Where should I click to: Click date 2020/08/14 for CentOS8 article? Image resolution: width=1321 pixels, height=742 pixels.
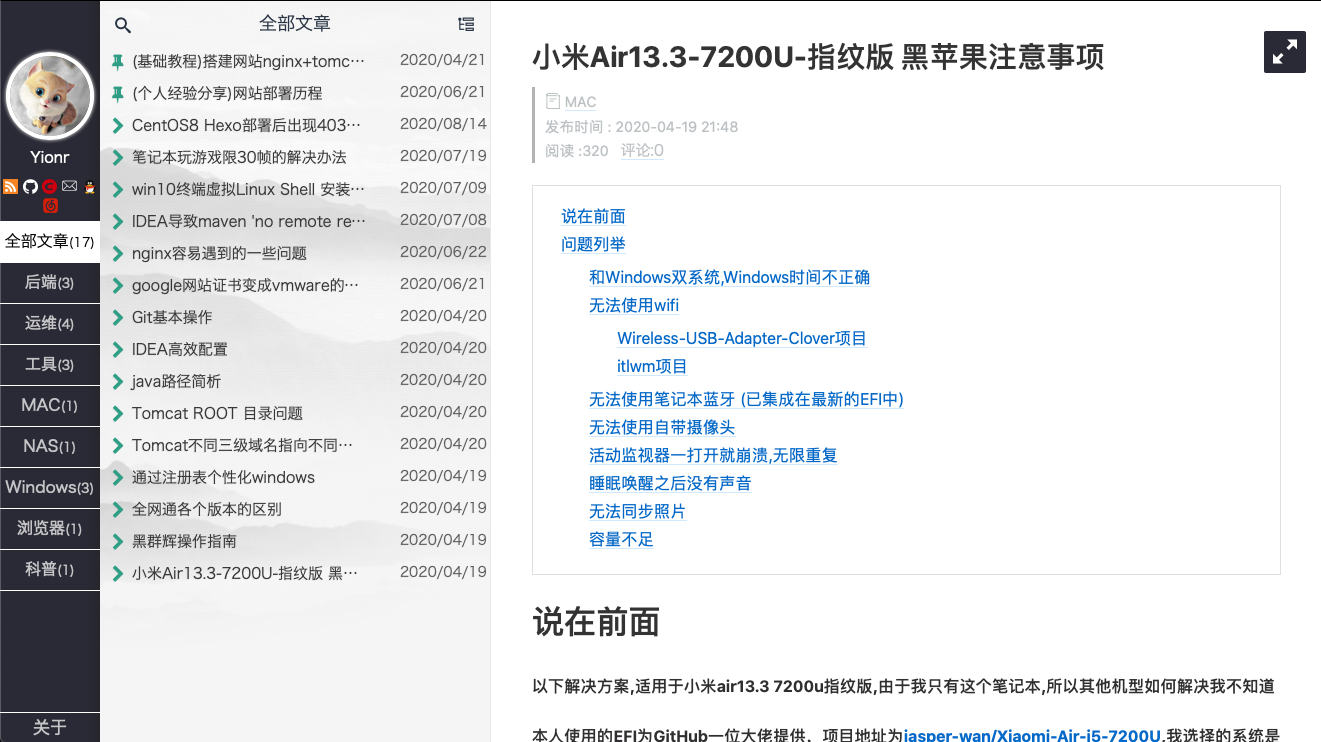(443, 124)
